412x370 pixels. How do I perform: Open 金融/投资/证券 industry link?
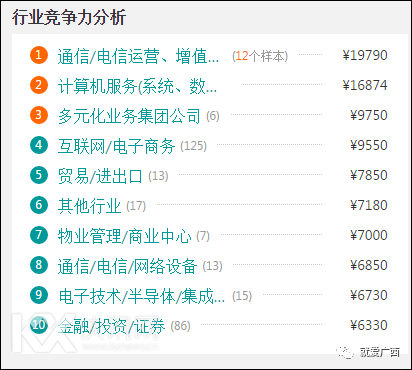coord(111,326)
